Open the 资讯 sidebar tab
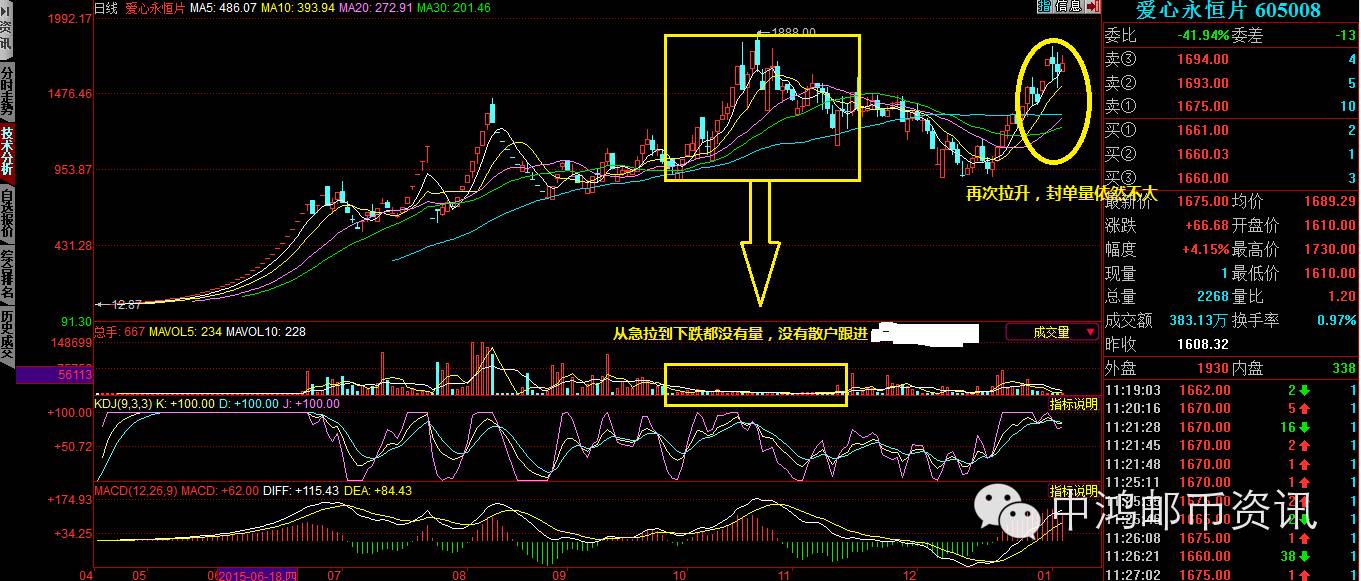This screenshot has height=581, width=1361. point(7,38)
